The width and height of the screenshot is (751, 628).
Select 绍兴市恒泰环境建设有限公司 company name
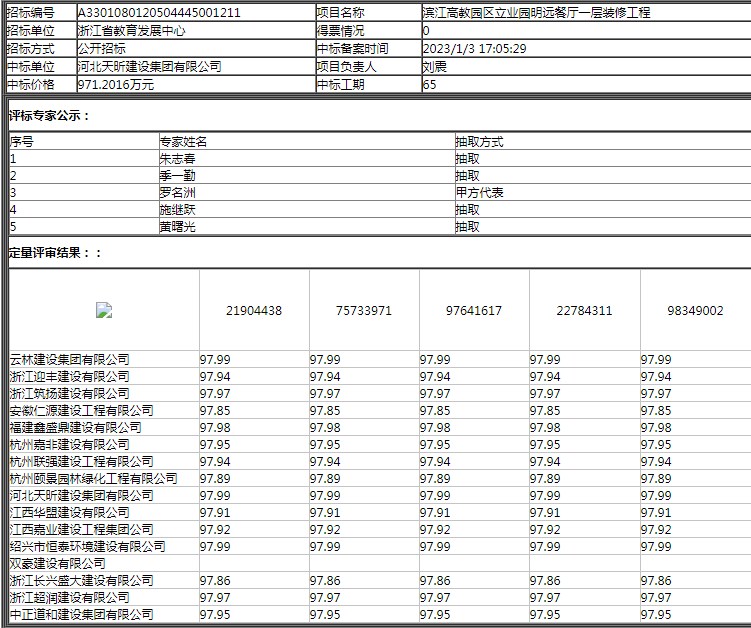tap(87, 547)
